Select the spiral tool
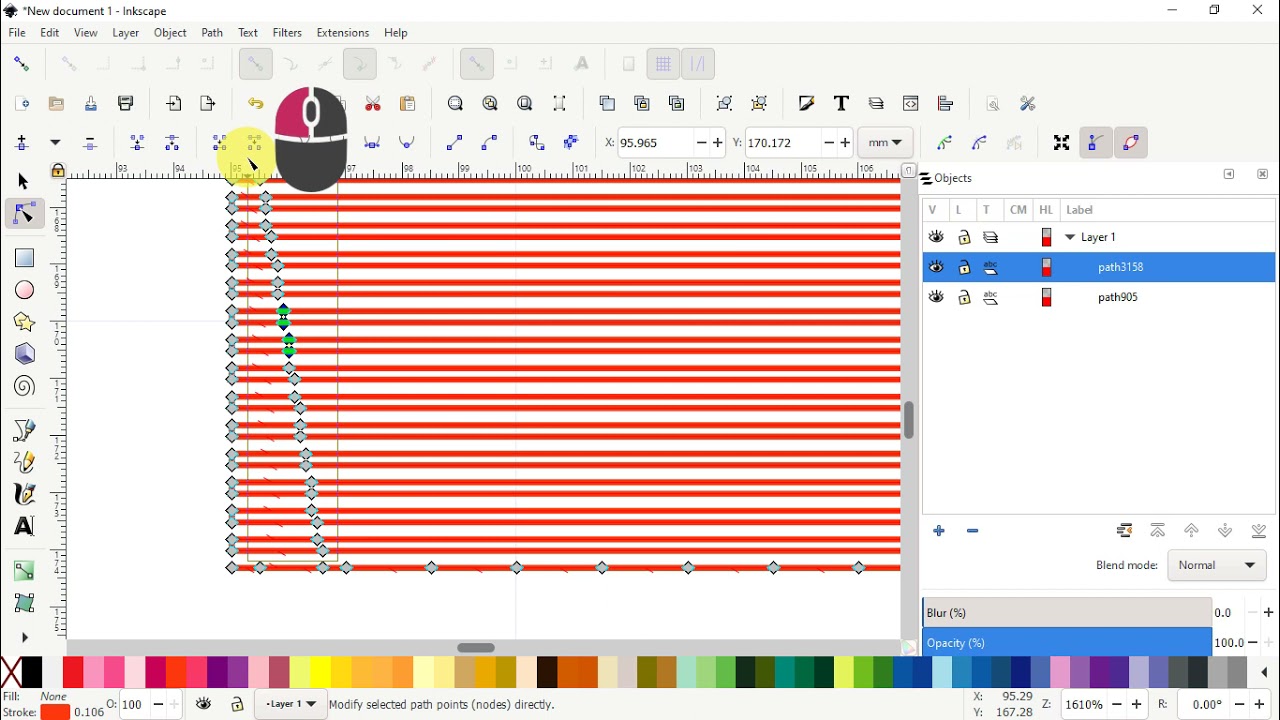This screenshot has height=720, width=1280. point(25,388)
